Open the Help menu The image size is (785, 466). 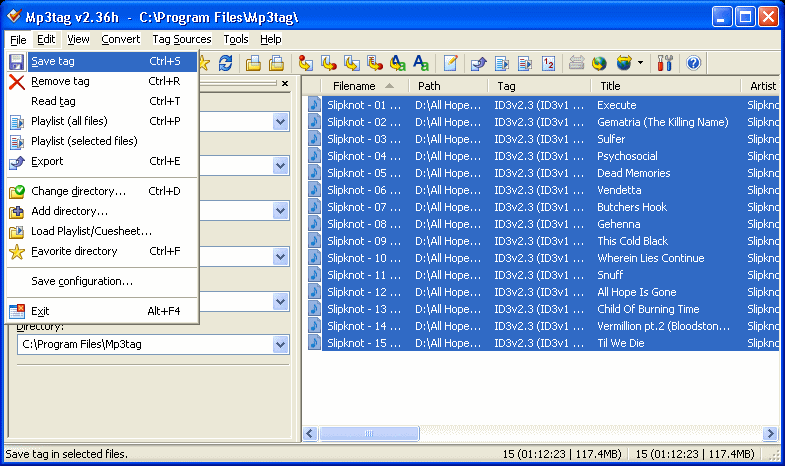pyautogui.click(x=270, y=39)
